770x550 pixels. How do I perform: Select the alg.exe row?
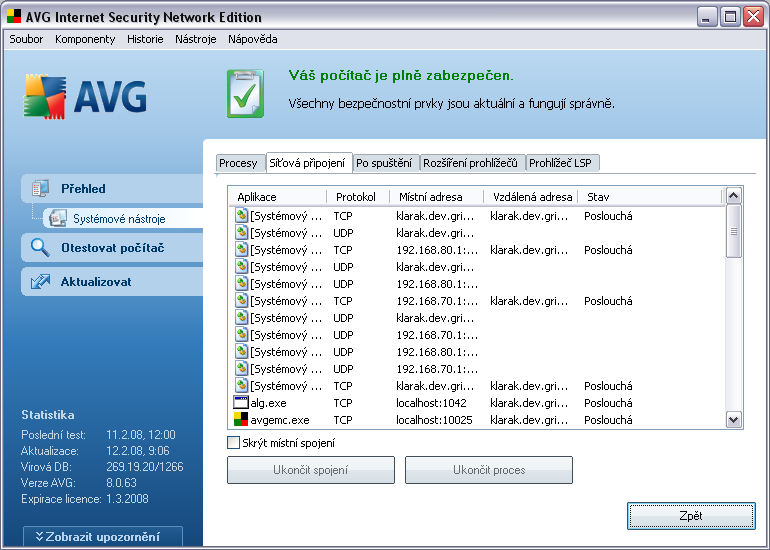[477, 403]
